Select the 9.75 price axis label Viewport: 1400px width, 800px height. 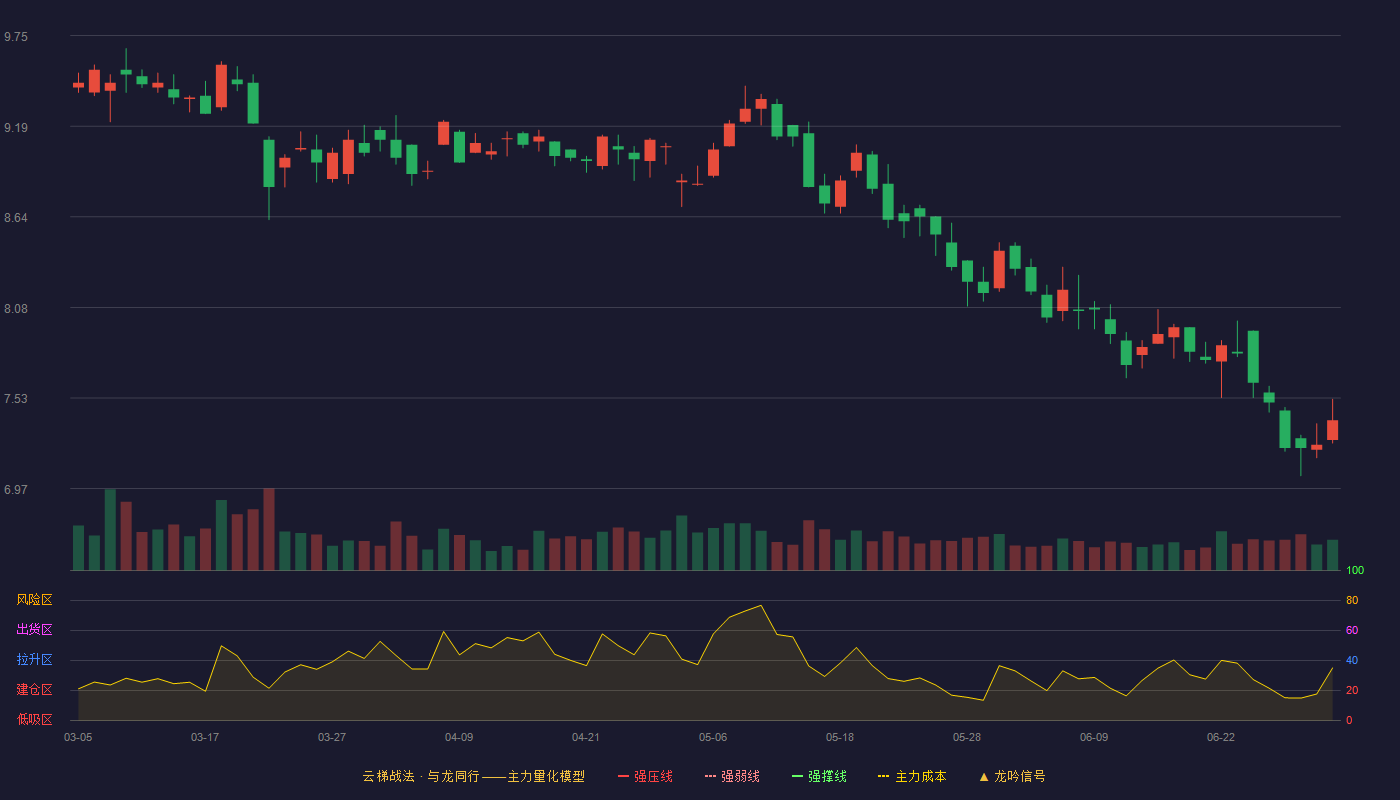click(x=16, y=37)
